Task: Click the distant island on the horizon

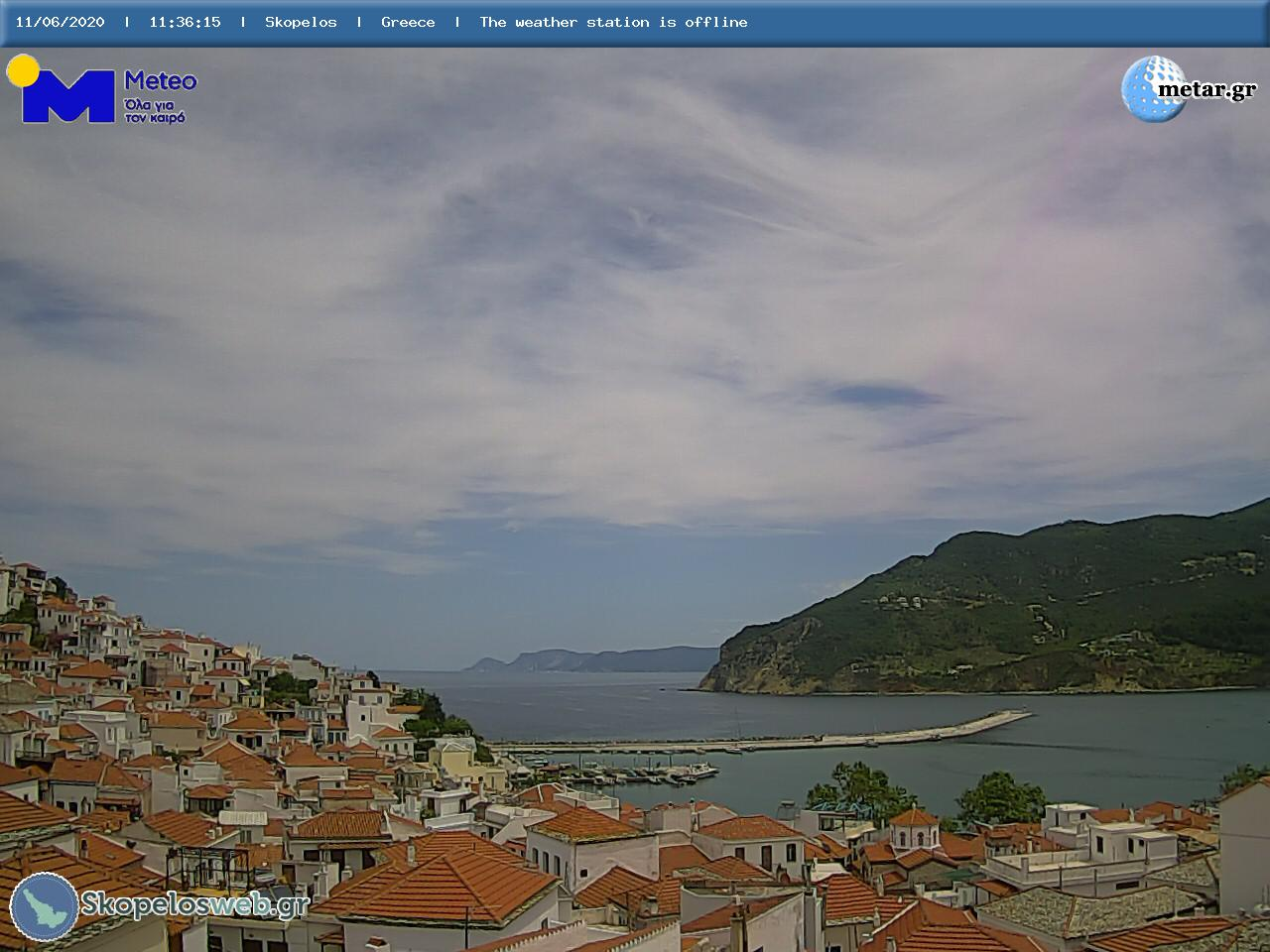Action: tap(595, 659)
